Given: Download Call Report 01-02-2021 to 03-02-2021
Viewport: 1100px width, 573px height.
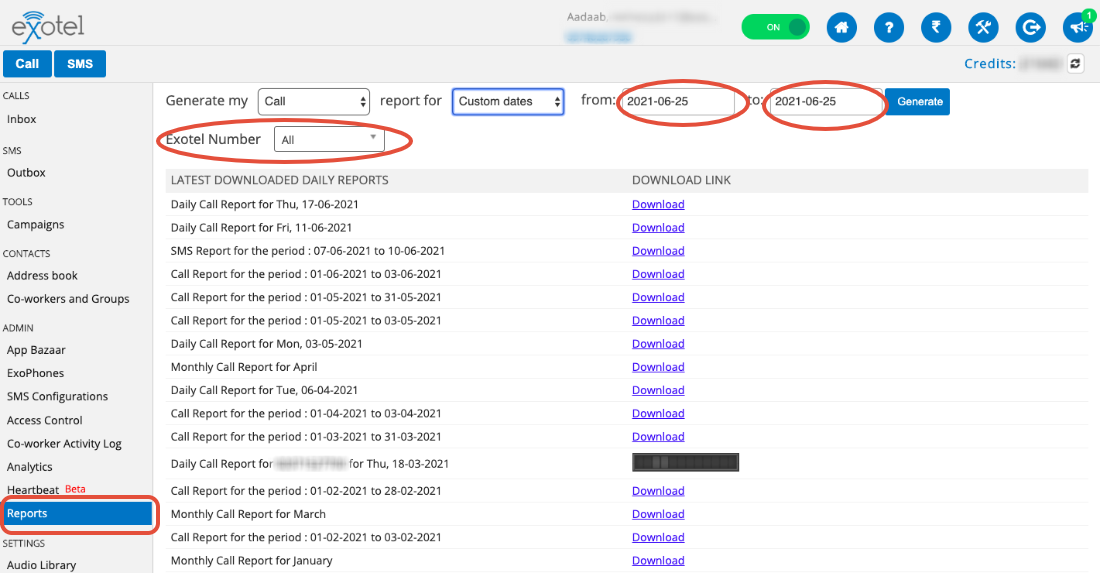Looking at the screenshot, I should 658,537.
